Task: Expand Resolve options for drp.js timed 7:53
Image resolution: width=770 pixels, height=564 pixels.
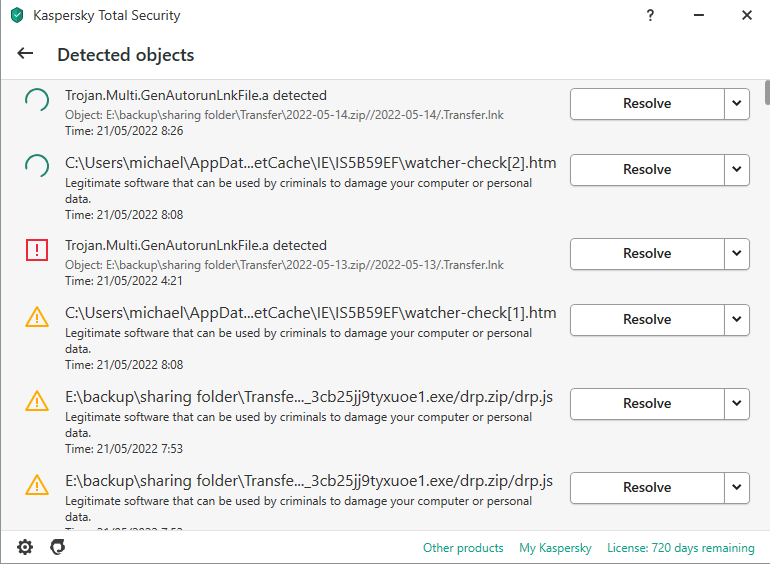Action: tap(737, 403)
